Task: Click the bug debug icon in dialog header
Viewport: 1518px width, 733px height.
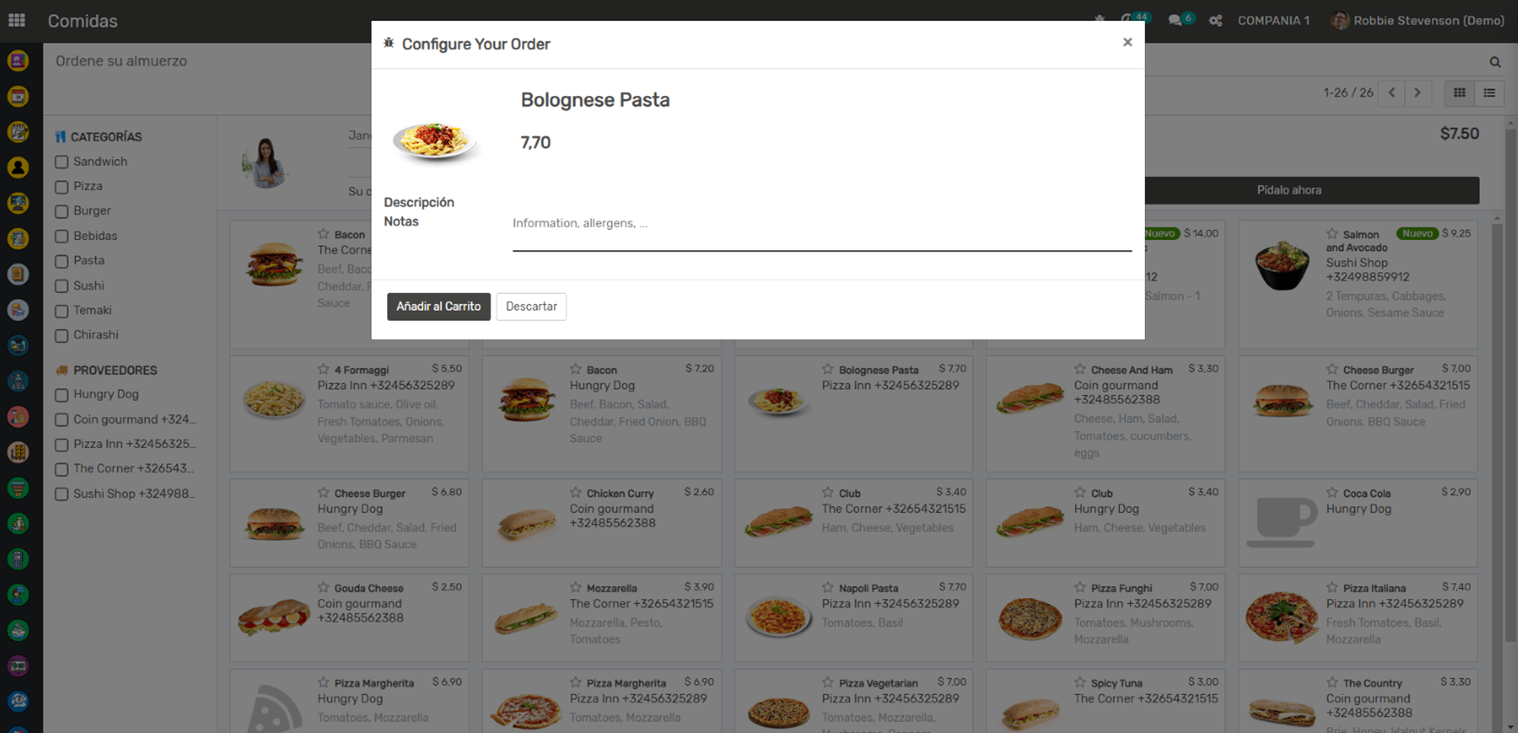Action: (389, 44)
